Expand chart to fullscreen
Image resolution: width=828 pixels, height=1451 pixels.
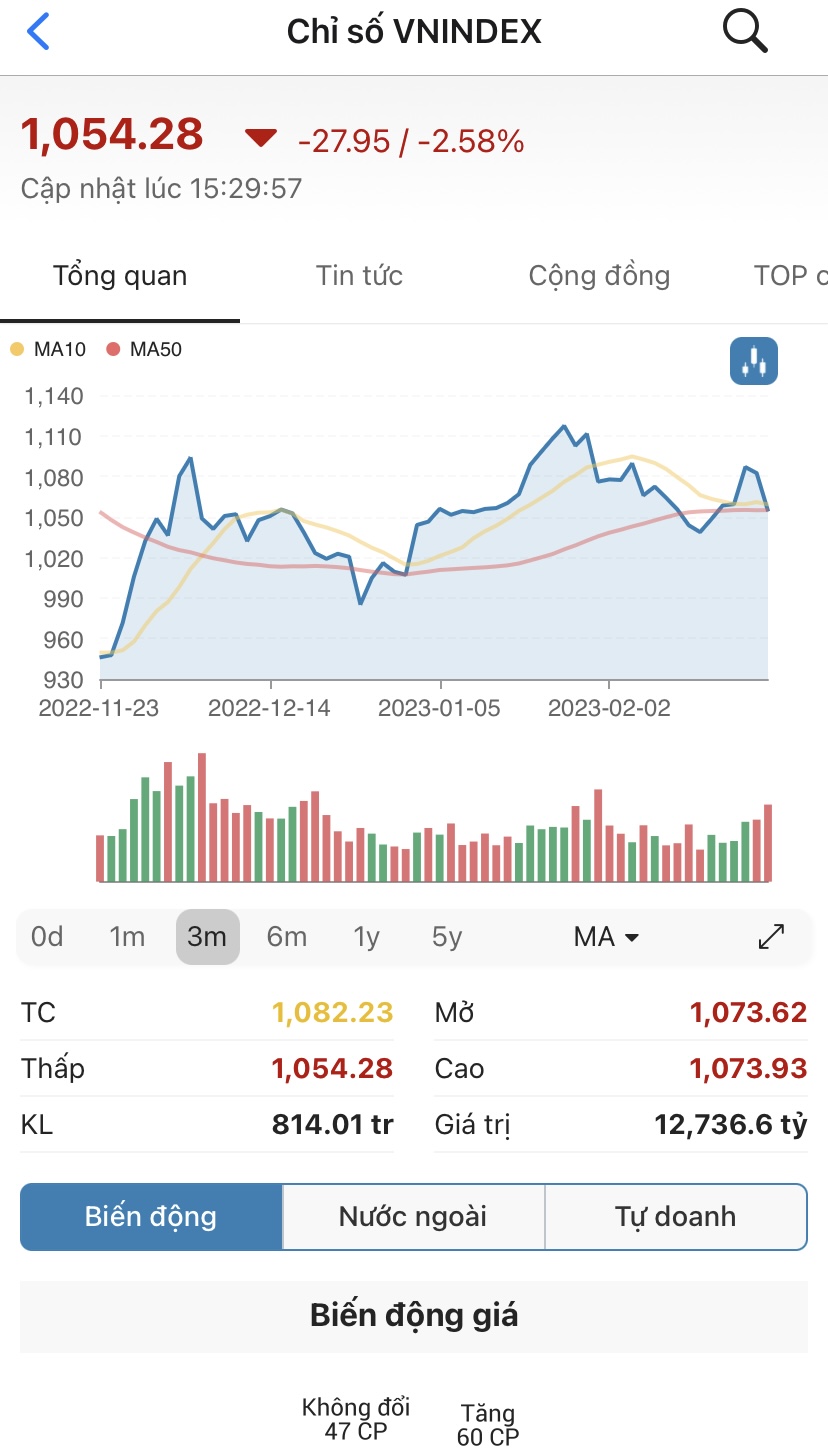[771, 937]
